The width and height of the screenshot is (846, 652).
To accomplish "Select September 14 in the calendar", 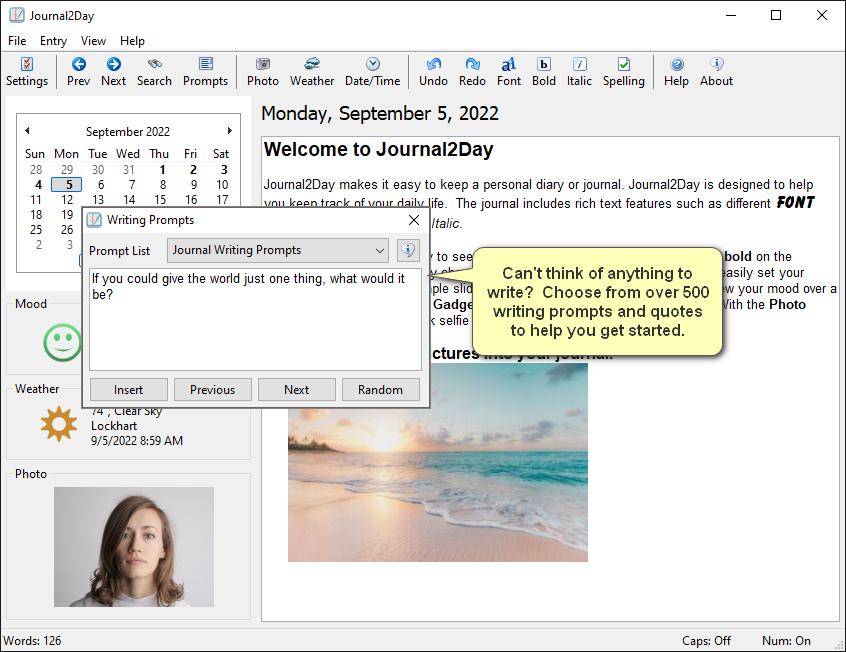I will (129, 200).
